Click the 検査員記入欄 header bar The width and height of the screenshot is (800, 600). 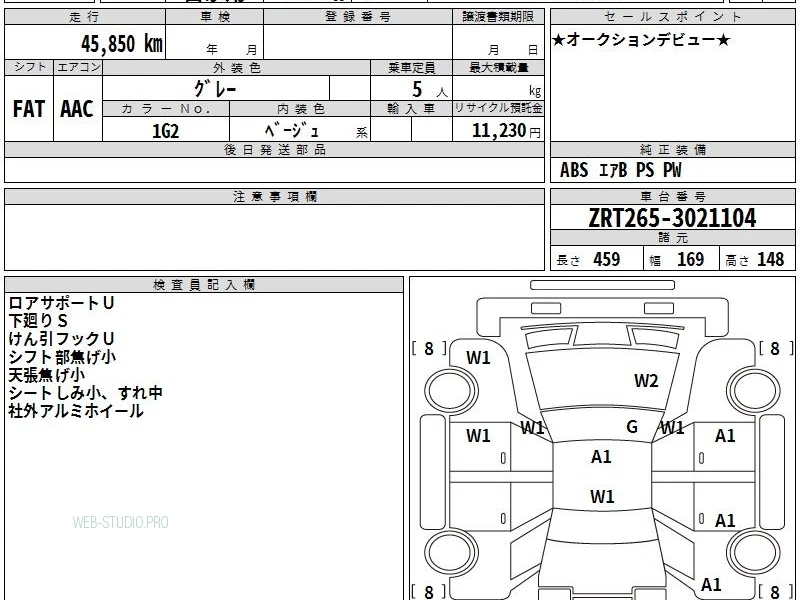click(x=204, y=285)
